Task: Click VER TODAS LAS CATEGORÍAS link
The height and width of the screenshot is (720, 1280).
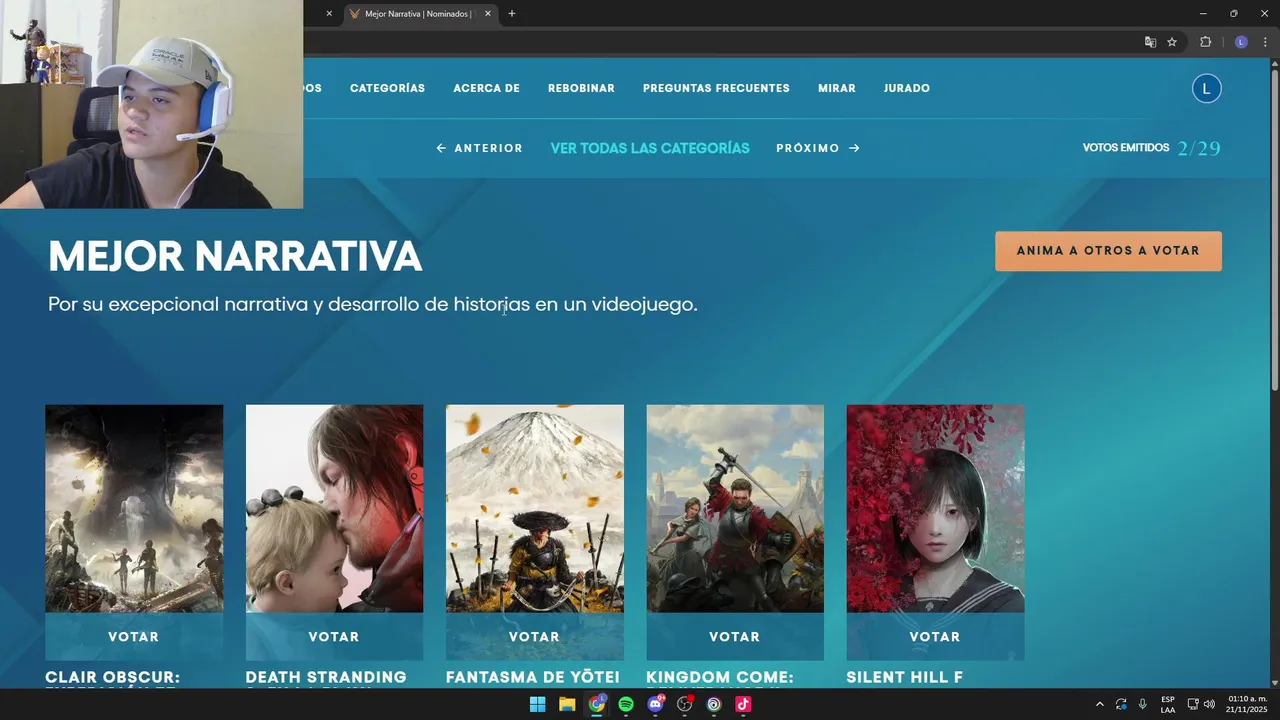Action: [650, 148]
